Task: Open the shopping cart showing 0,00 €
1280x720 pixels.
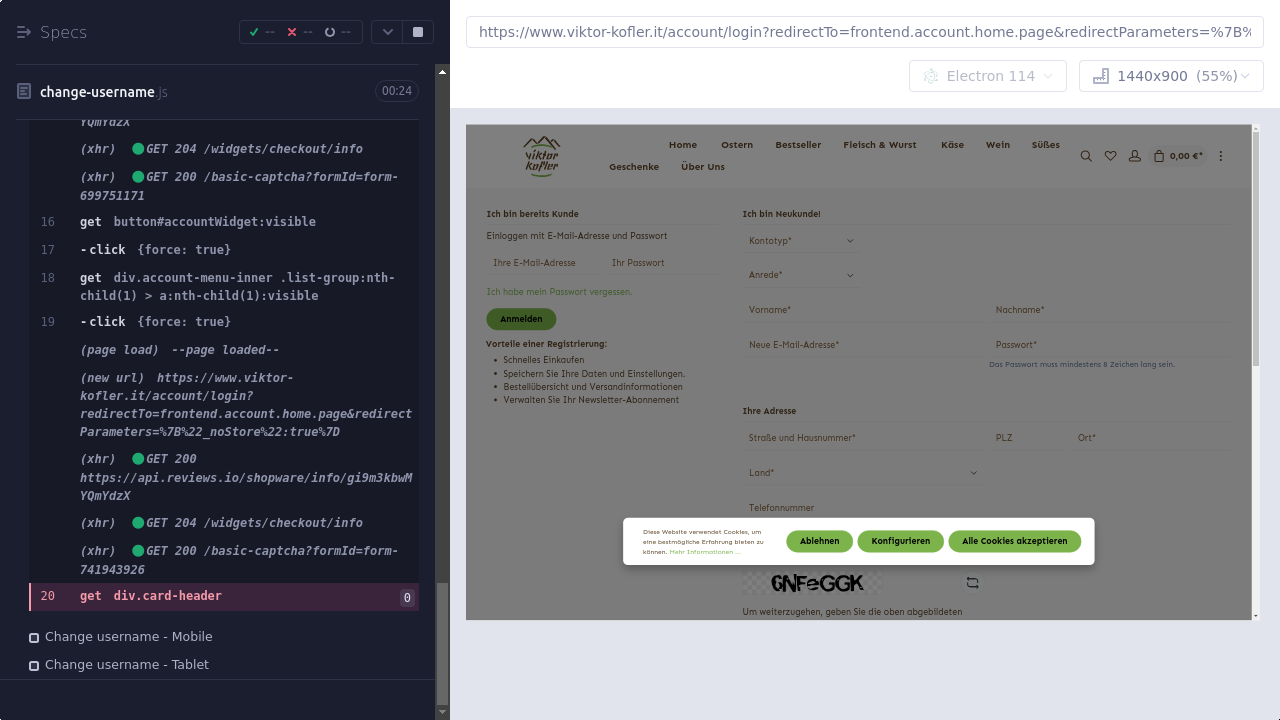Action: coord(1178,156)
